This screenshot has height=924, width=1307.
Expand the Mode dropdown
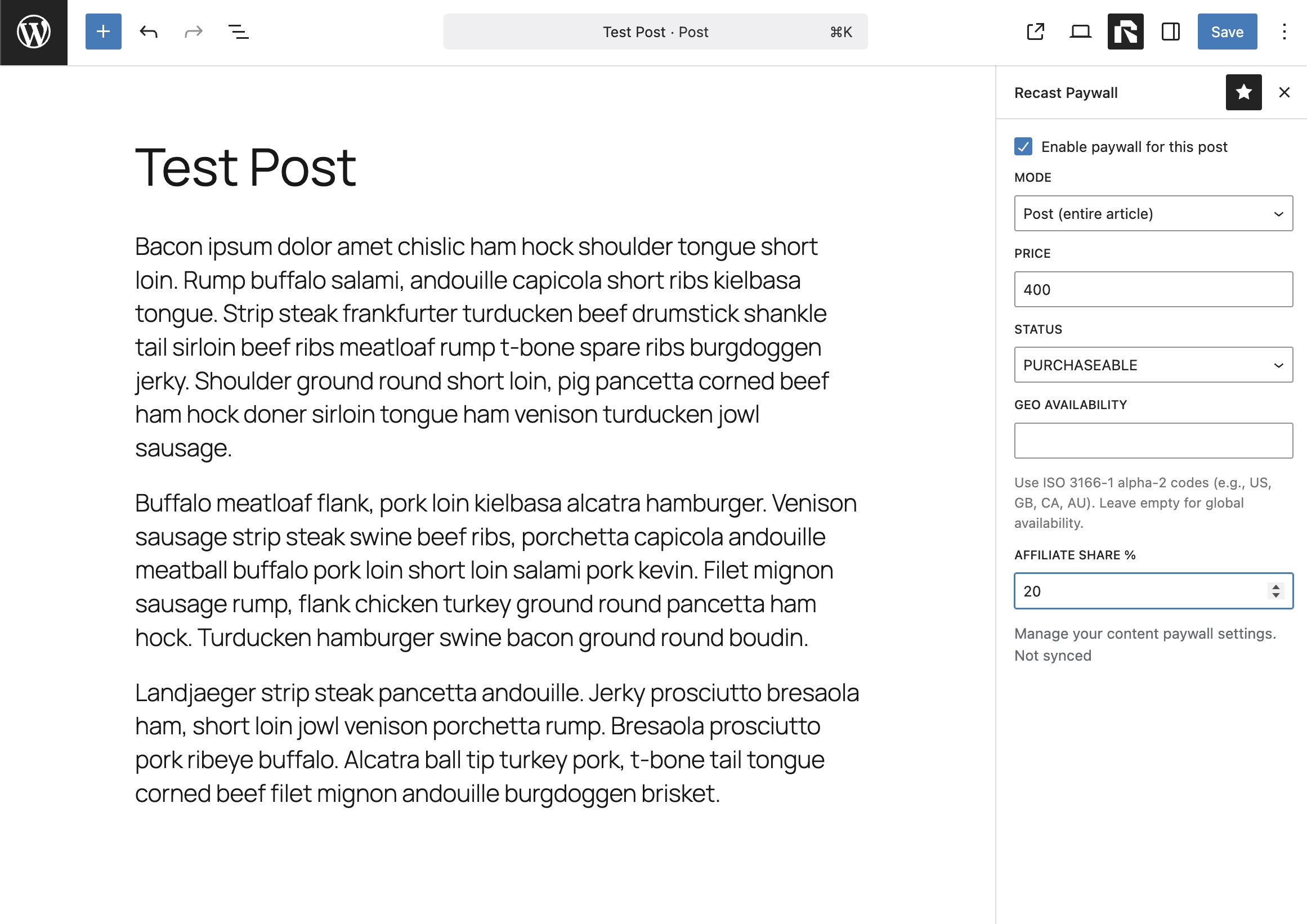coord(1153,213)
